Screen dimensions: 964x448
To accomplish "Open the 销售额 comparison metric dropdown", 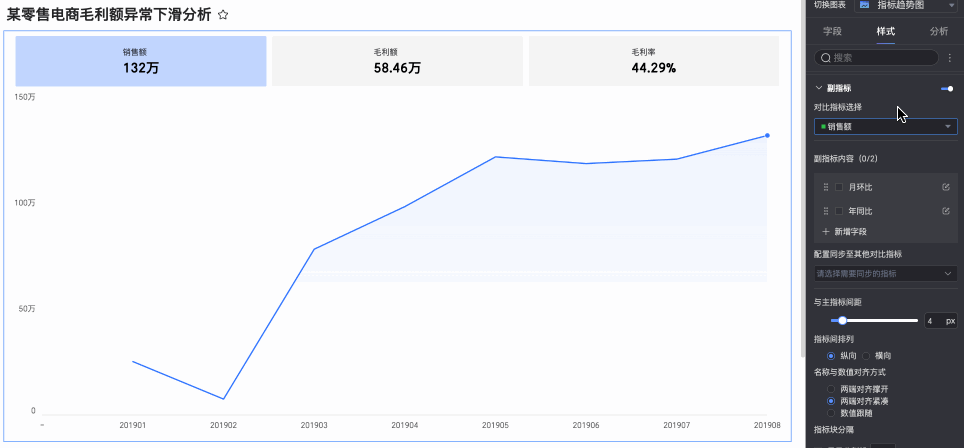I will coord(886,127).
